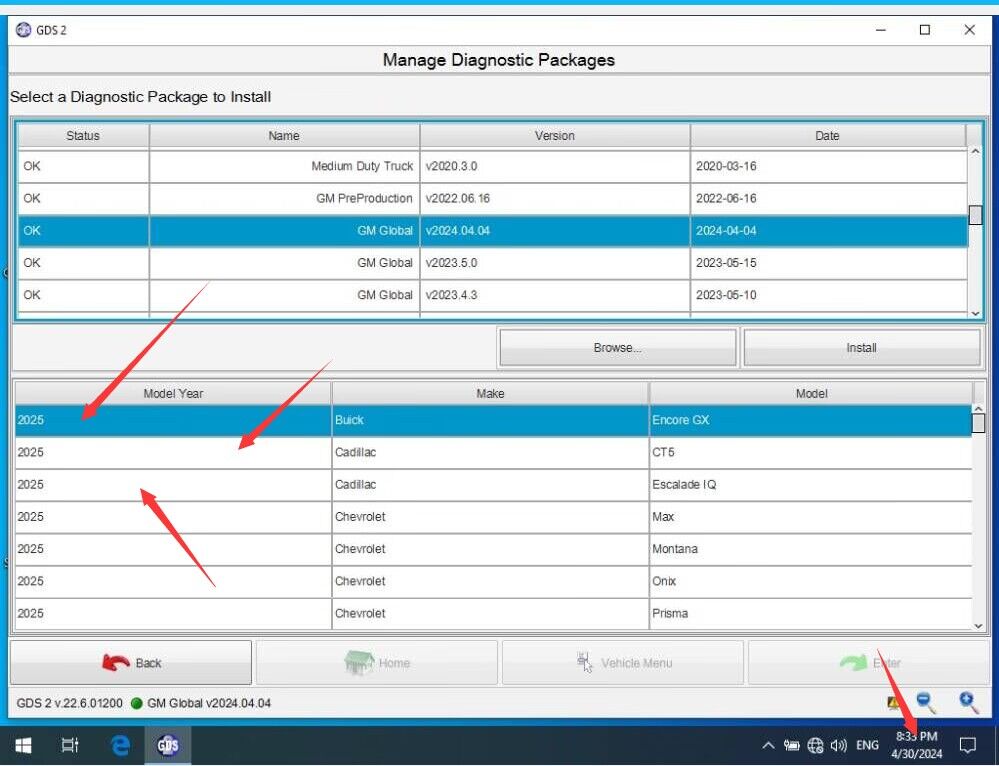Open the Windows Start menu

tap(24, 745)
